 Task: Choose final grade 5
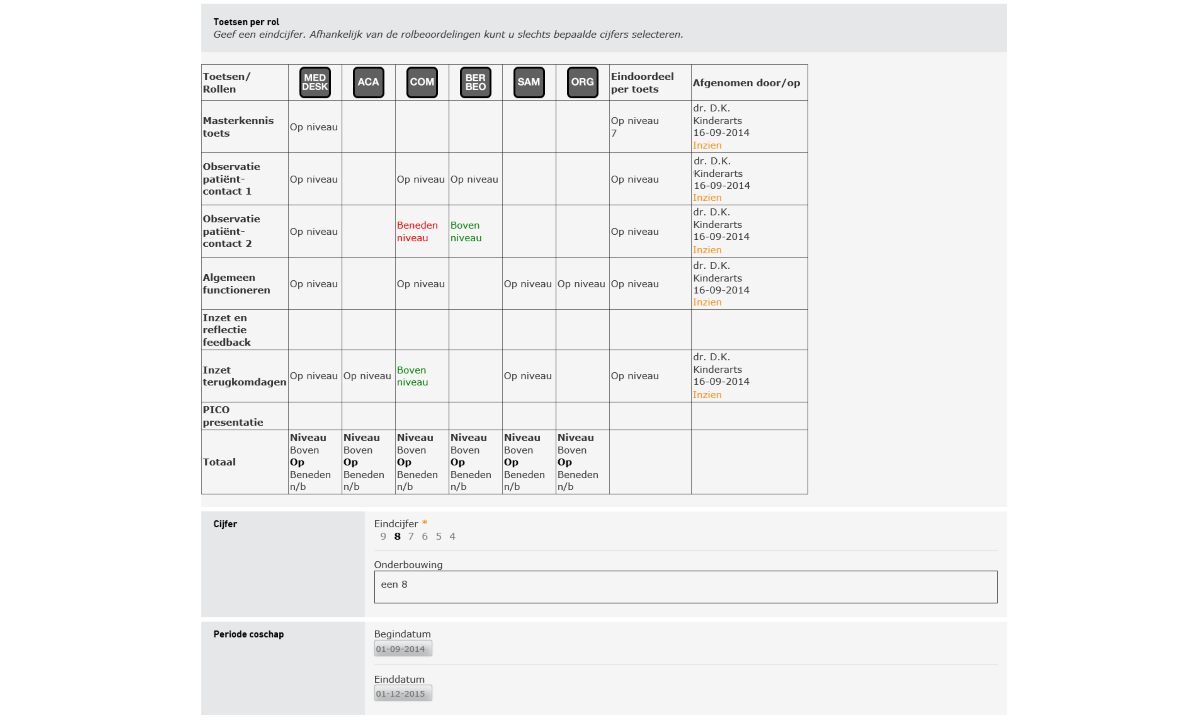click(438, 537)
